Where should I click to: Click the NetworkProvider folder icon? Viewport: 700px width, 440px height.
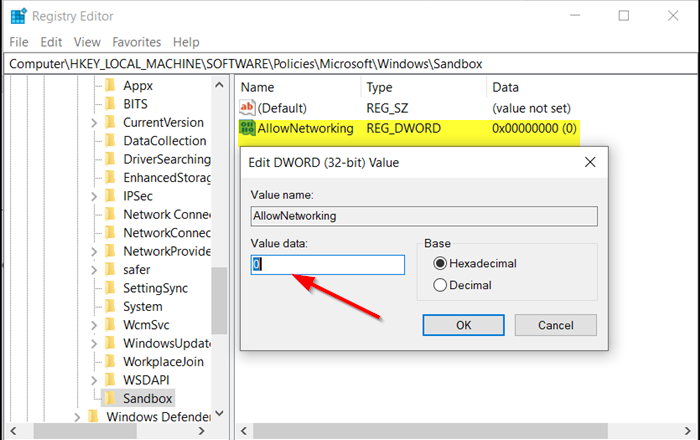point(110,251)
